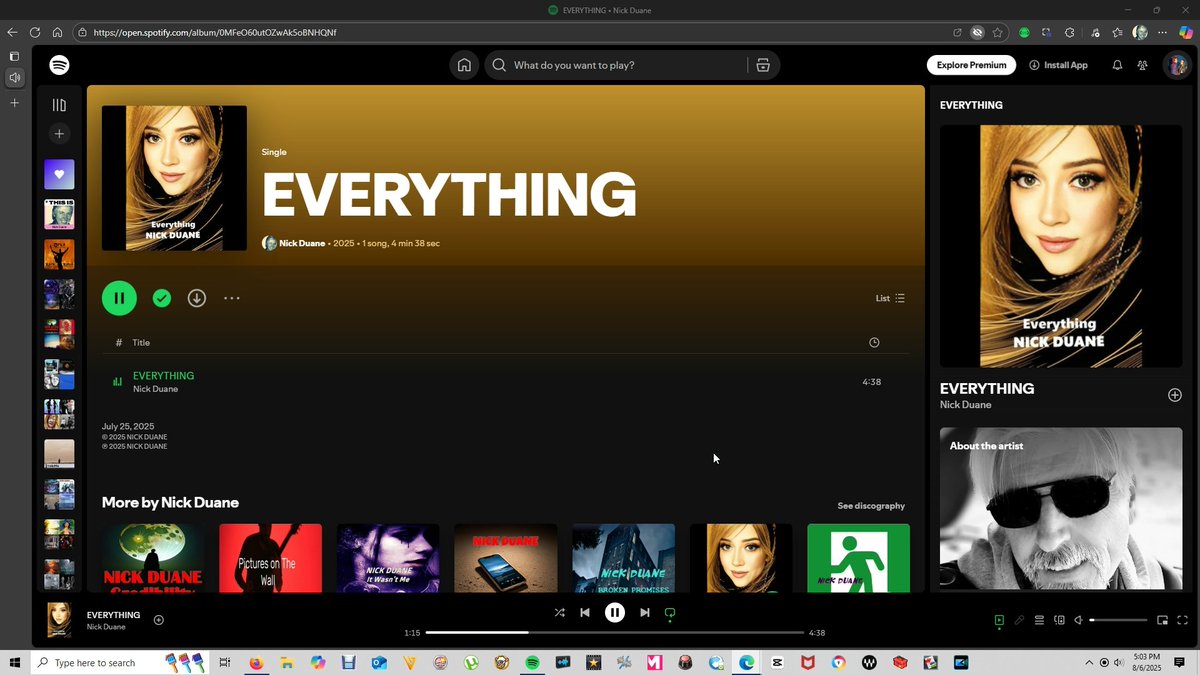Open the 'This Is' playlist in the sidebar
Viewport: 1200px width, 675px height.
(59, 214)
